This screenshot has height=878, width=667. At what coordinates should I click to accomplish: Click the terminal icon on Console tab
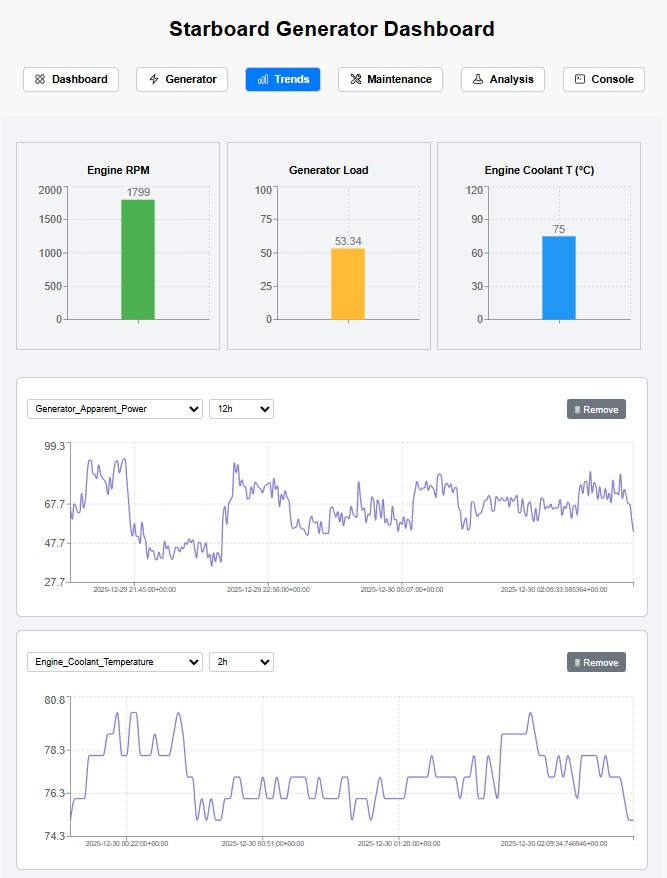tap(582, 79)
